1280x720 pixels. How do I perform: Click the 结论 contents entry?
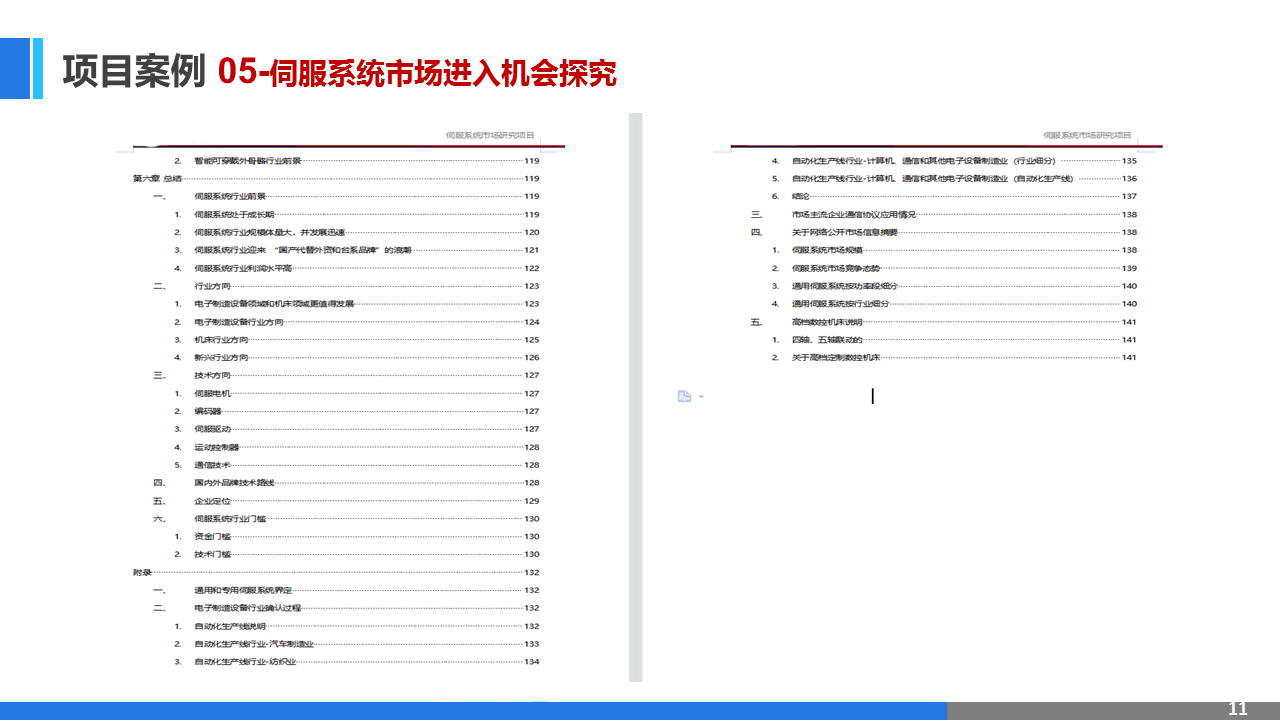pyautogui.click(x=801, y=197)
